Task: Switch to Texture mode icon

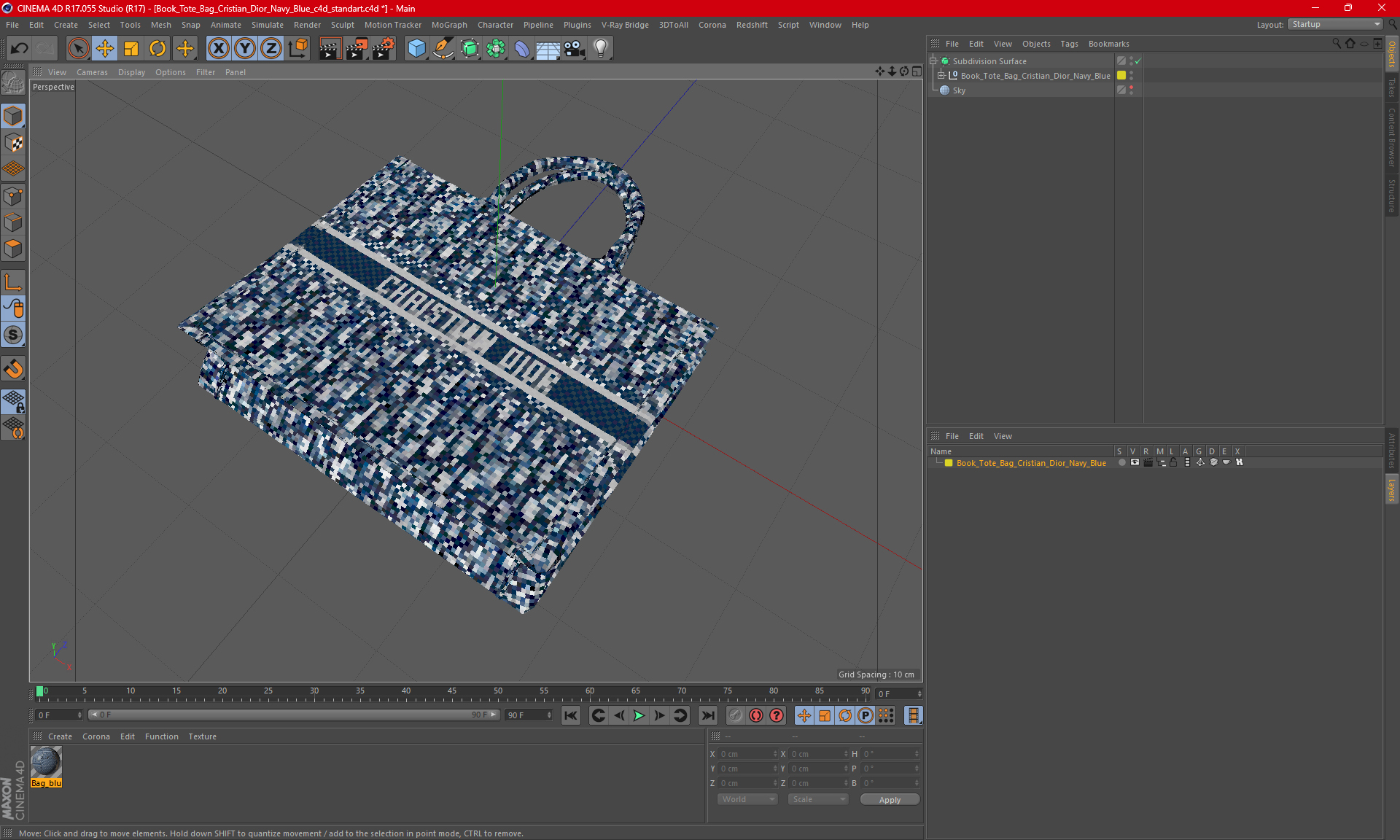Action: coord(13,143)
